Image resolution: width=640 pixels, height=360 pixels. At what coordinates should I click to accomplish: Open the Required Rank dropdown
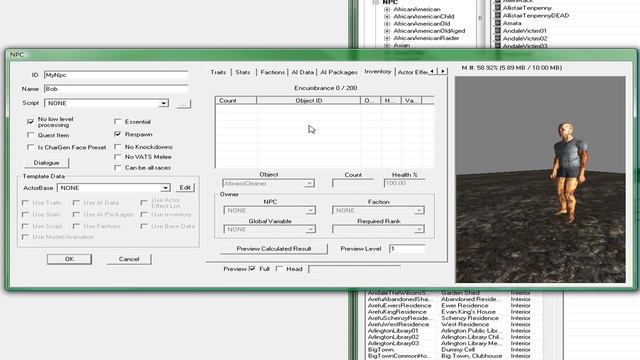point(419,229)
